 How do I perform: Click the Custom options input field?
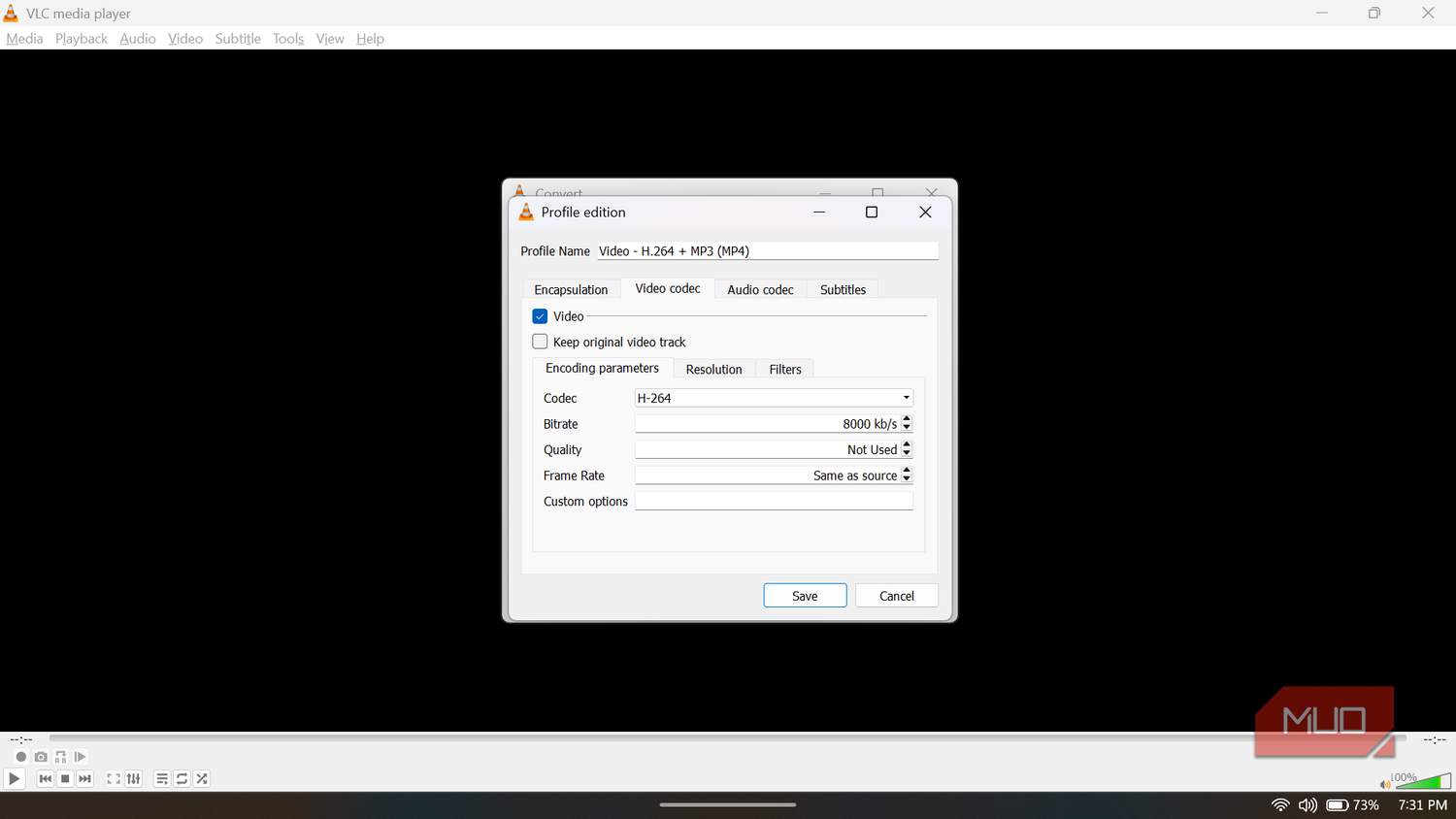tap(774, 501)
